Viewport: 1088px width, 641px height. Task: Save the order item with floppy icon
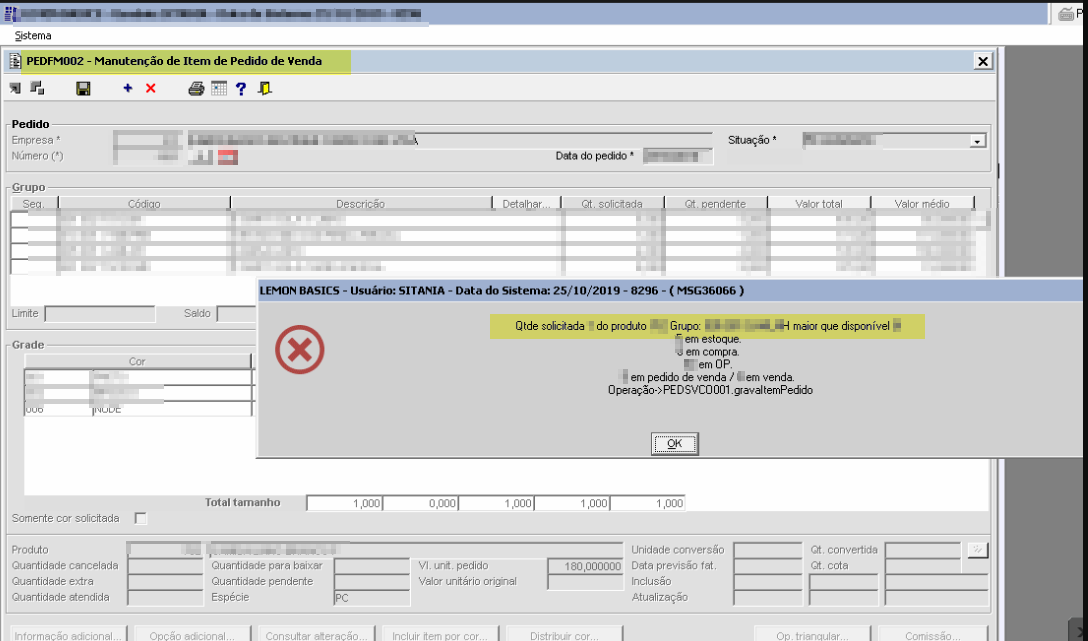click(83, 89)
